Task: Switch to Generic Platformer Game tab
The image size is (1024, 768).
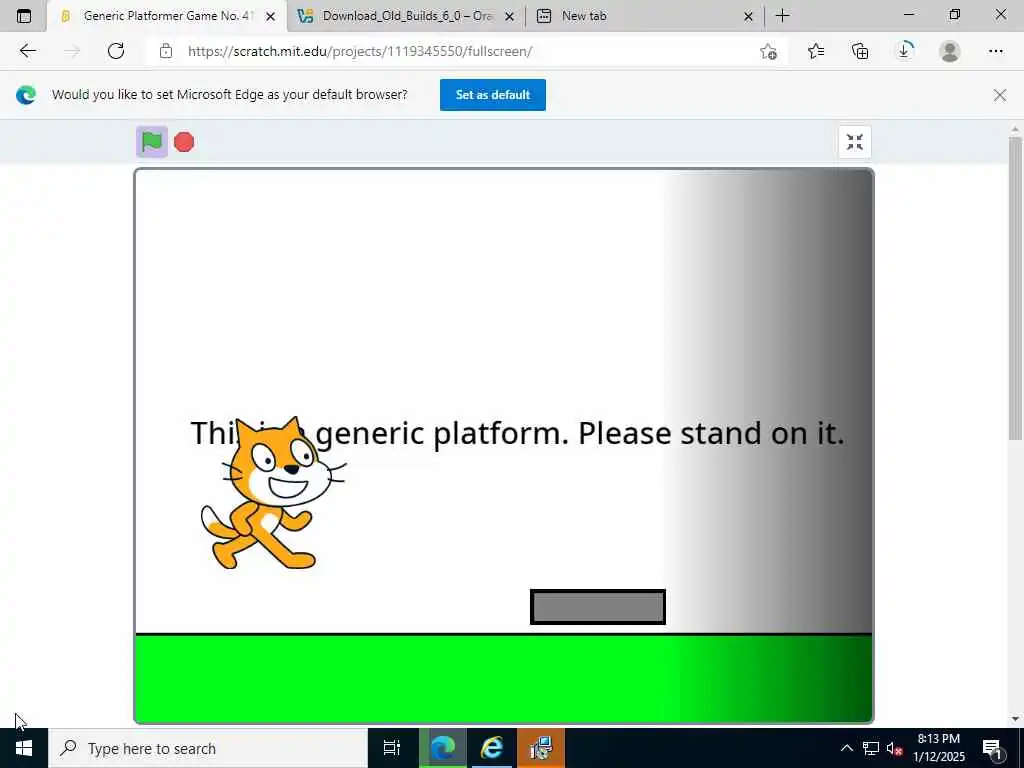Action: (167, 16)
